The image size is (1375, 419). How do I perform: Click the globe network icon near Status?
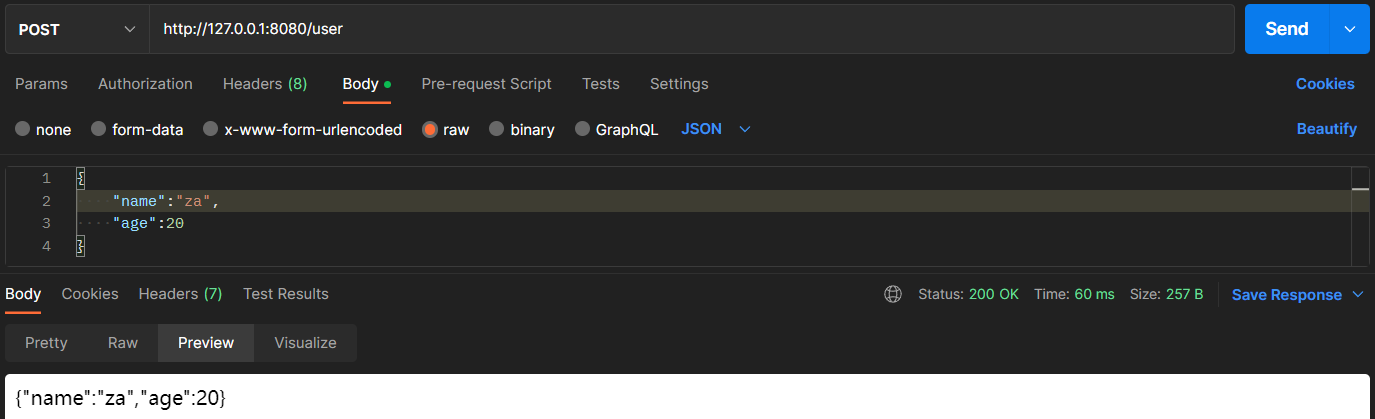pos(893,294)
